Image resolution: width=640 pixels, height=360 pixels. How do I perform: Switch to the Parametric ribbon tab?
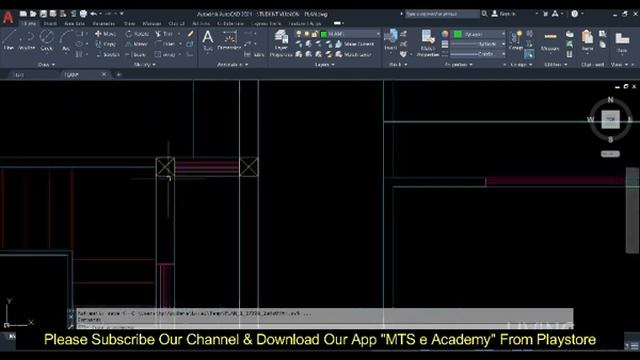point(104,24)
